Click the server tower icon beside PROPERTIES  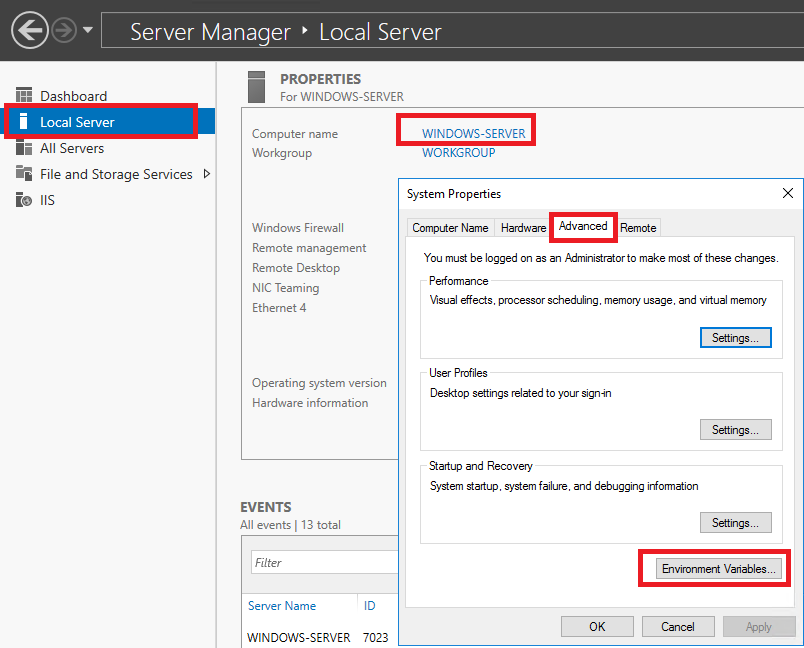[x=256, y=87]
